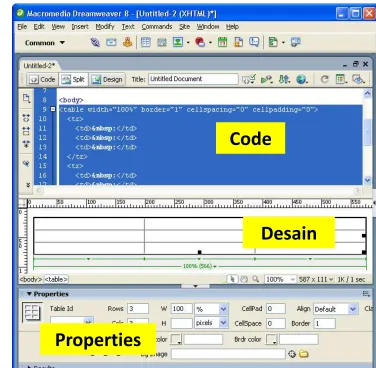376x368 pixels.
Task: Click the Templates insert icon
Action: [273, 42]
